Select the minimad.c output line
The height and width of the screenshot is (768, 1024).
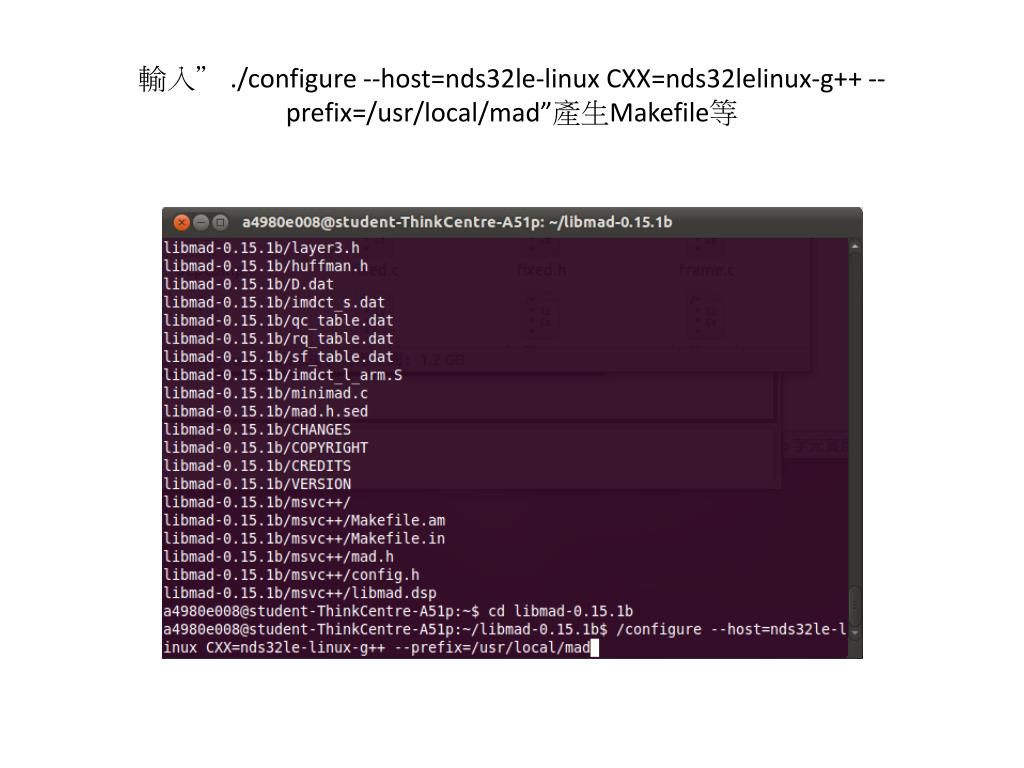pos(266,394)
